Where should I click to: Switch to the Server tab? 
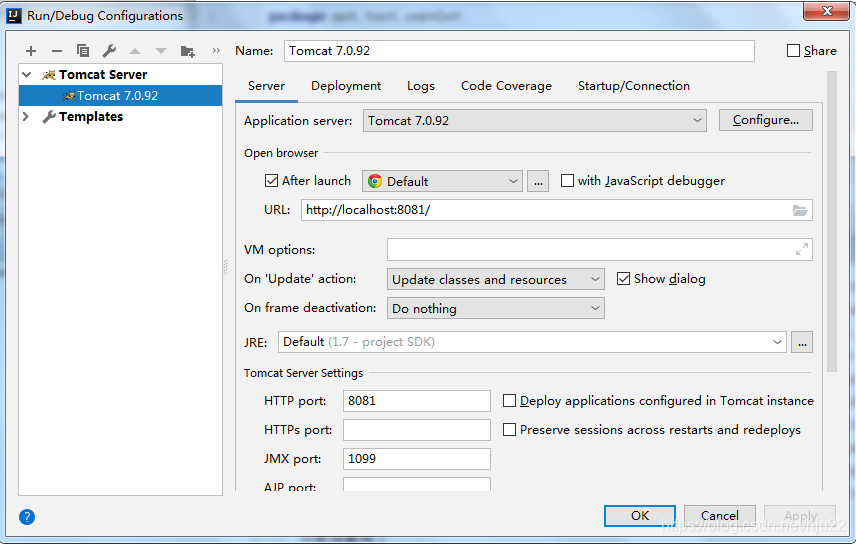(266, 86)
